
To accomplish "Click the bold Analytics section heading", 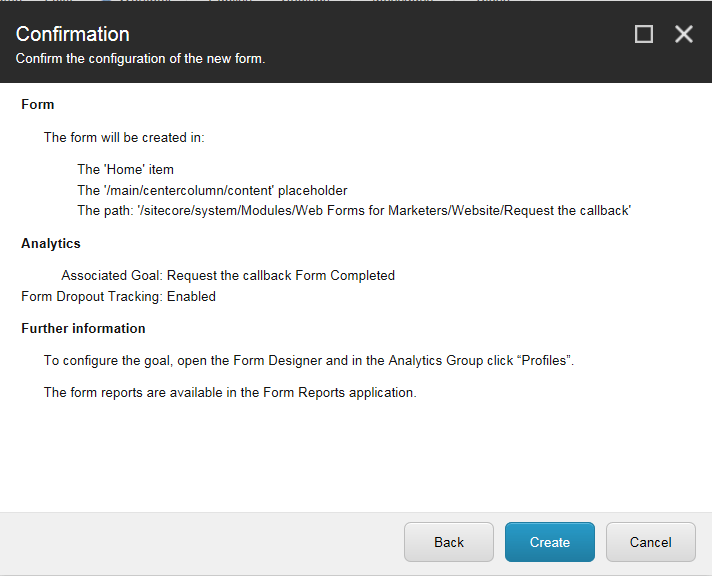I will (51, 243).
